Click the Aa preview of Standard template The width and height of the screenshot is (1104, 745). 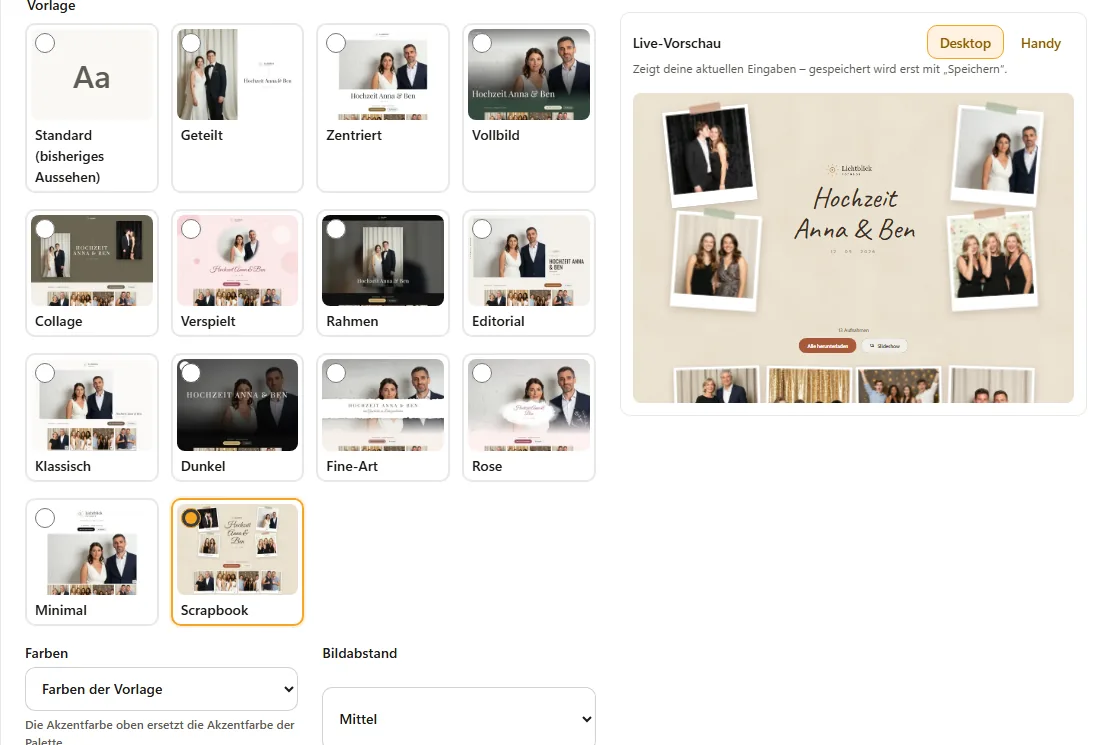tap(92, 75)
